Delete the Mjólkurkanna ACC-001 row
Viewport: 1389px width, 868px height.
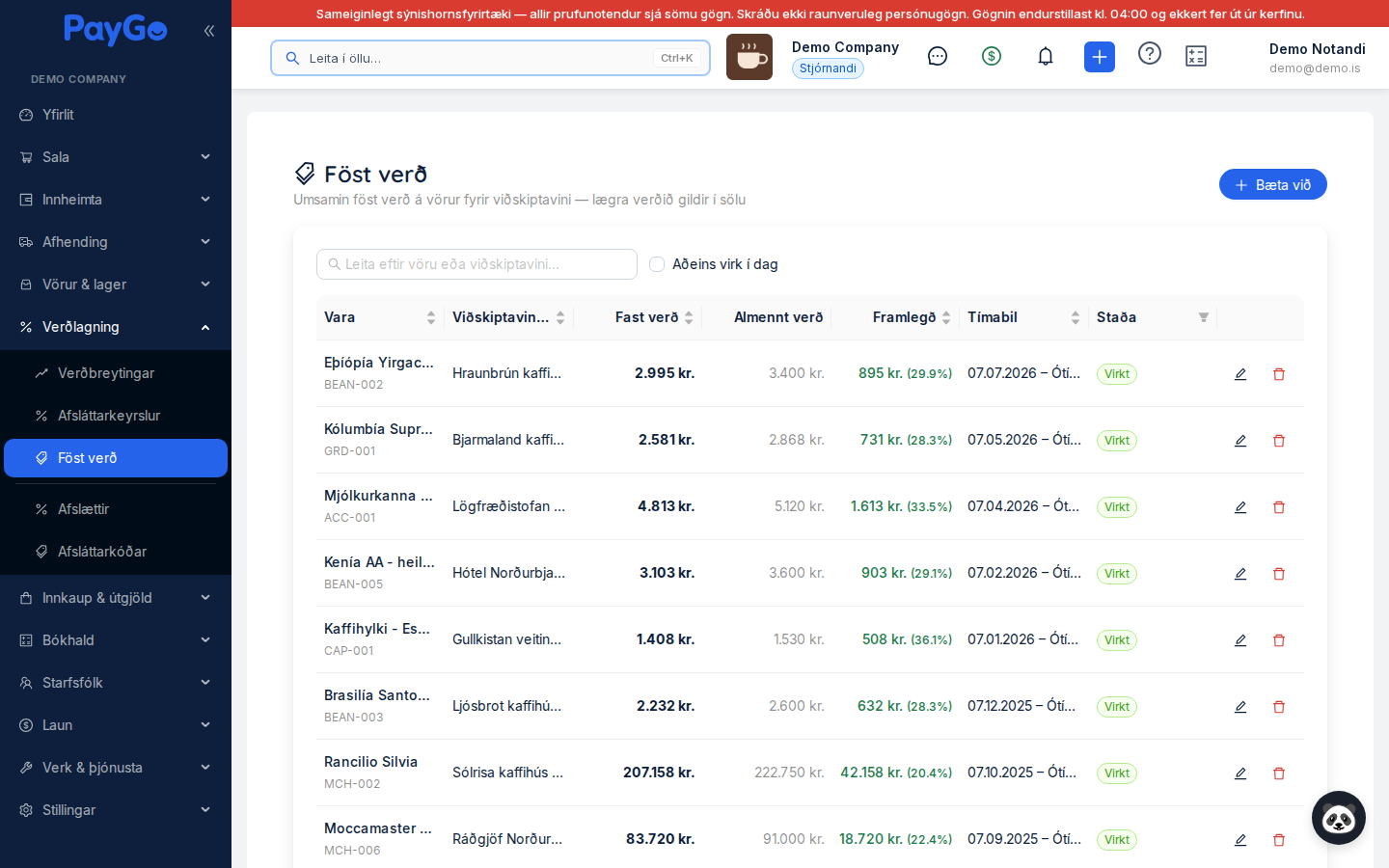pyautogui.click(x=1279, y=507)
